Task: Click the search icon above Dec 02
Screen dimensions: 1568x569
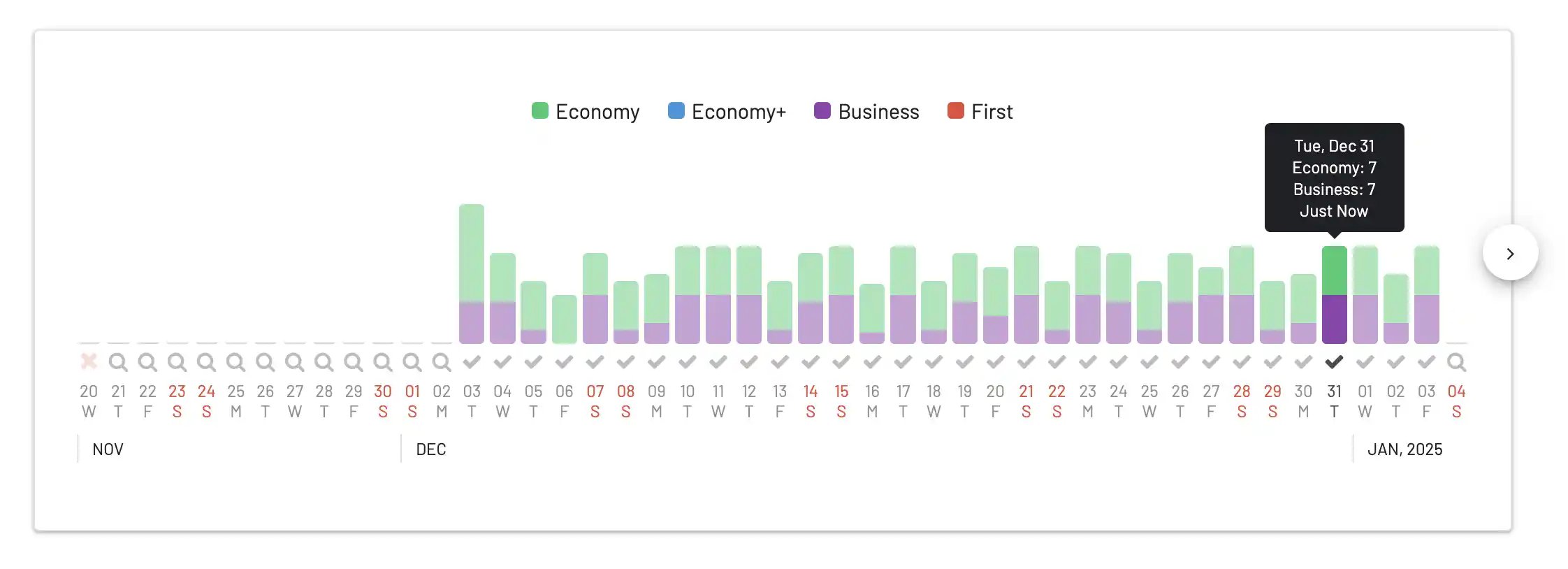Action: pyautogui.click(x=441, y=362)
